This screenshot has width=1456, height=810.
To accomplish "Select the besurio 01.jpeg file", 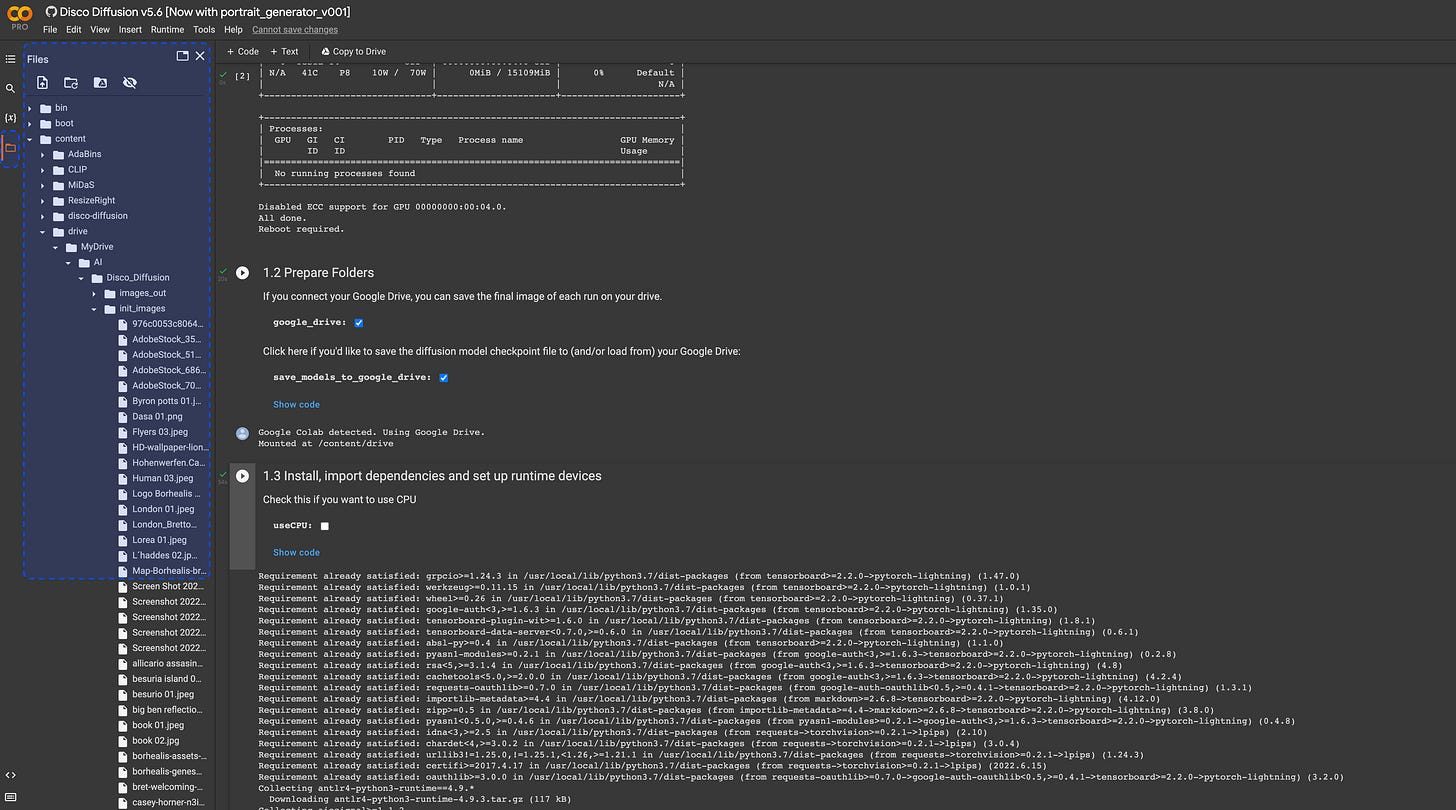I will 163,694.
